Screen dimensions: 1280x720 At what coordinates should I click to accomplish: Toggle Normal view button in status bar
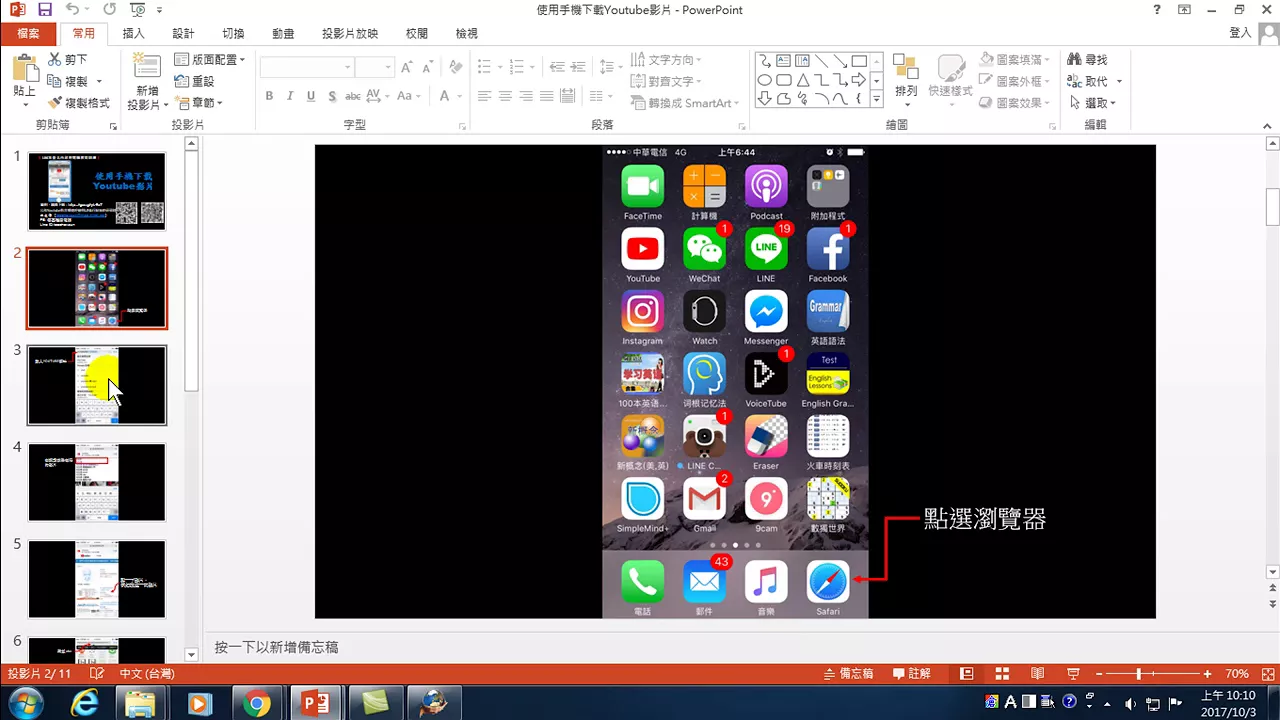point(967,674)
